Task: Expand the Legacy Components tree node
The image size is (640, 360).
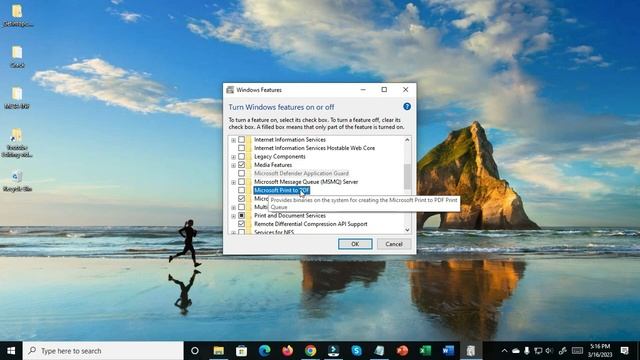Action: pos(233,157)
